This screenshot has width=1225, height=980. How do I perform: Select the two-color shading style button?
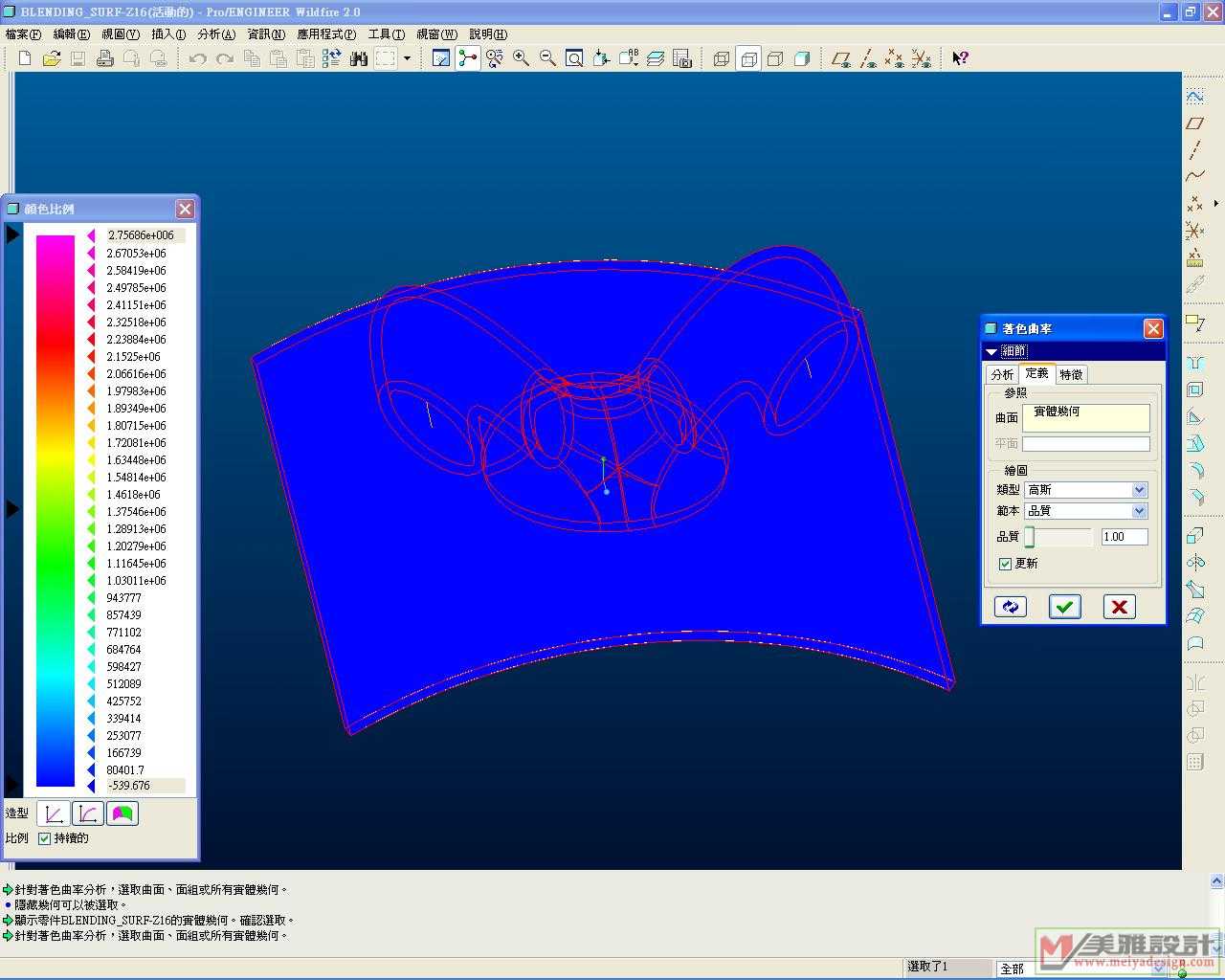point(122,813)
